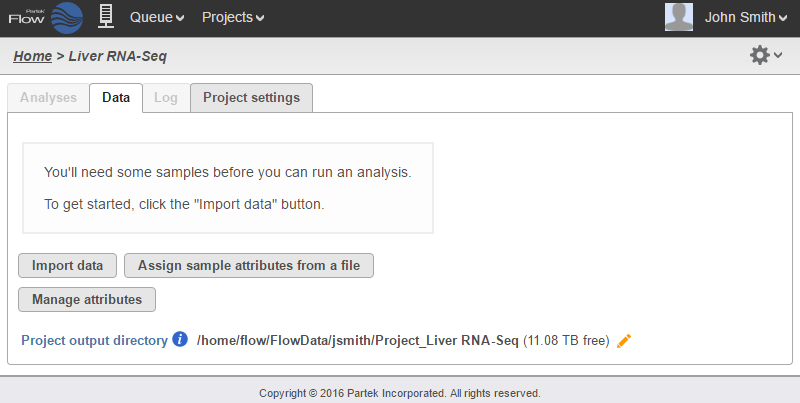Select the Data tab
800x403 pixels.
click(x=116, y=98)
